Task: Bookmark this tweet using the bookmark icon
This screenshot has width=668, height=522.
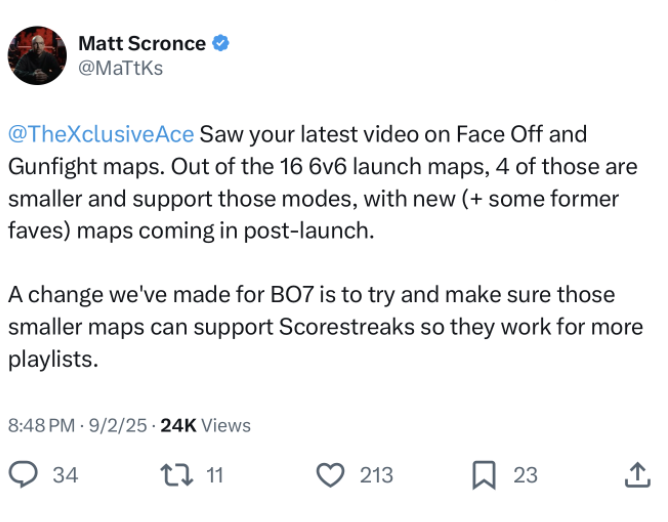Action: 484,475
